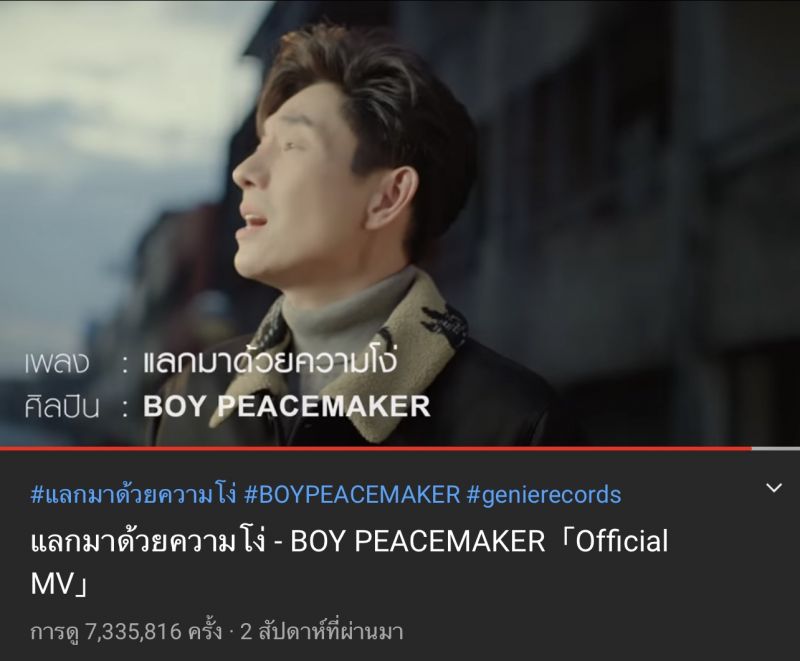Tap the BOY PEACEMAKER artist overlay text
The height and width of the screenshot is (661, 800).
tap(287, 406)
